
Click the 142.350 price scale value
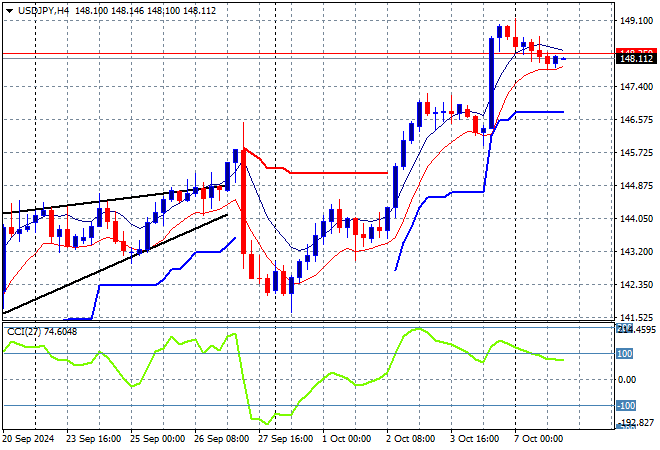click(636, 285)
